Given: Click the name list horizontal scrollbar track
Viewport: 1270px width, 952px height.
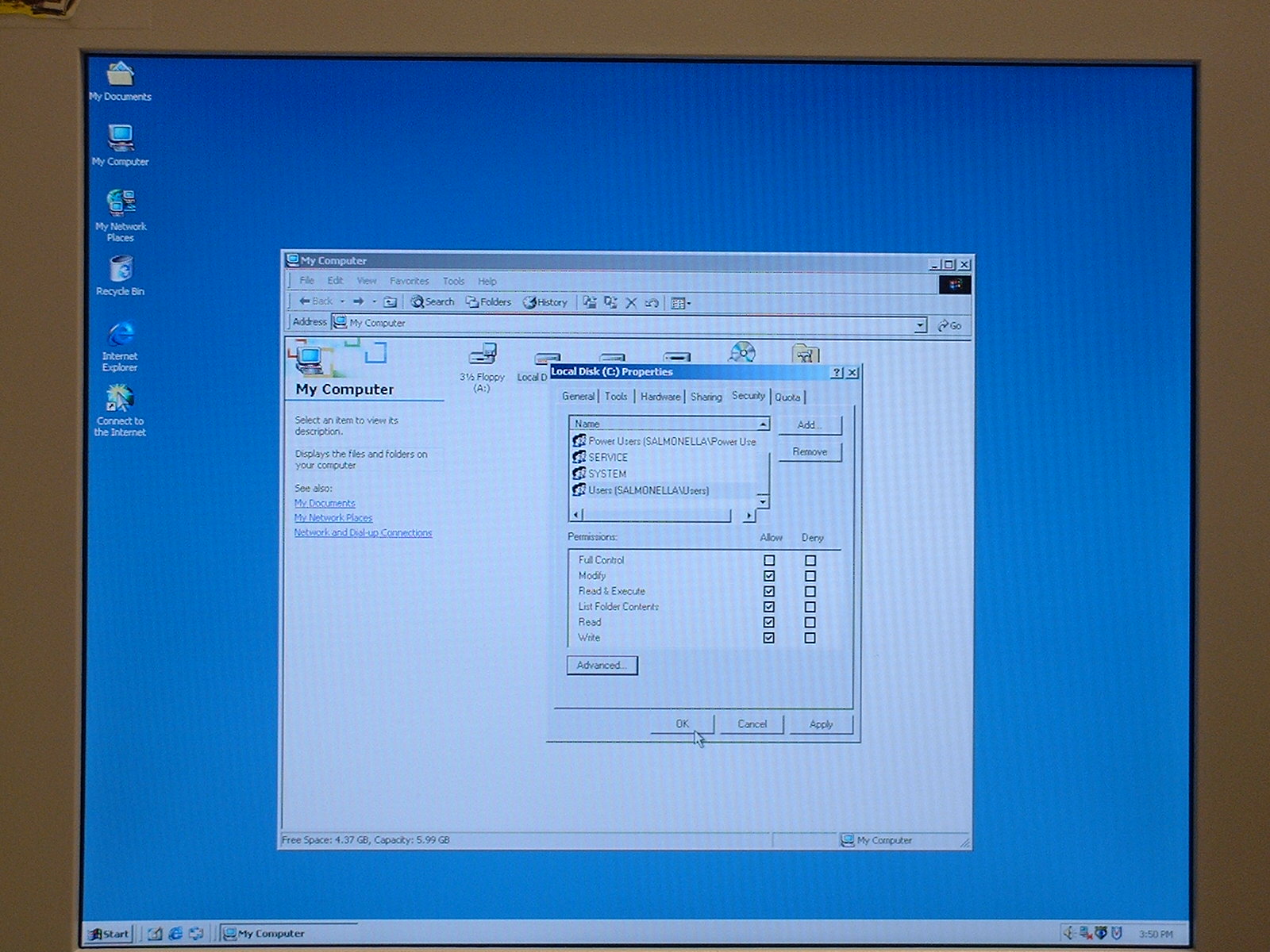Looking at the screenshot, I should click(x=659, y=516).
